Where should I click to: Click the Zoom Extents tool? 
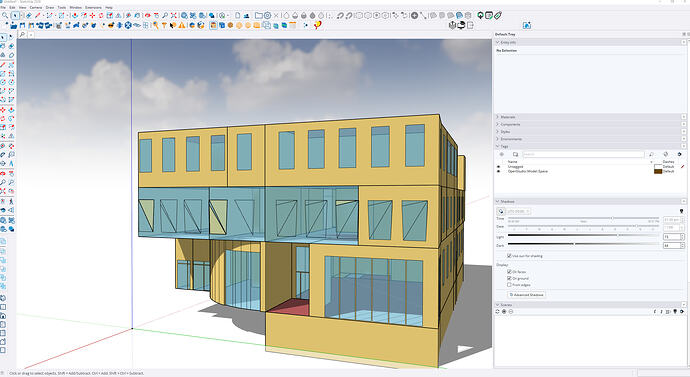click(x=174, y=15)
